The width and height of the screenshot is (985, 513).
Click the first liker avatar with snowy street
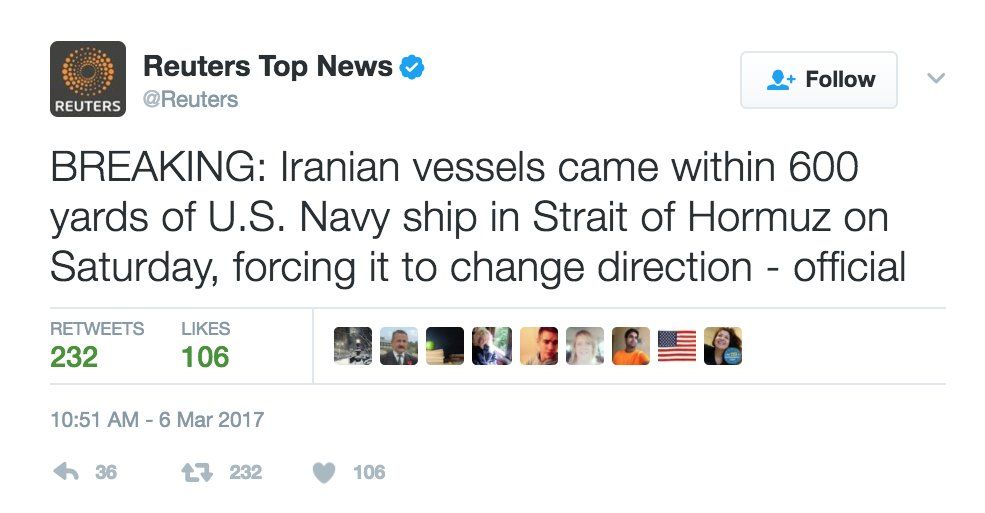(353, 346)
